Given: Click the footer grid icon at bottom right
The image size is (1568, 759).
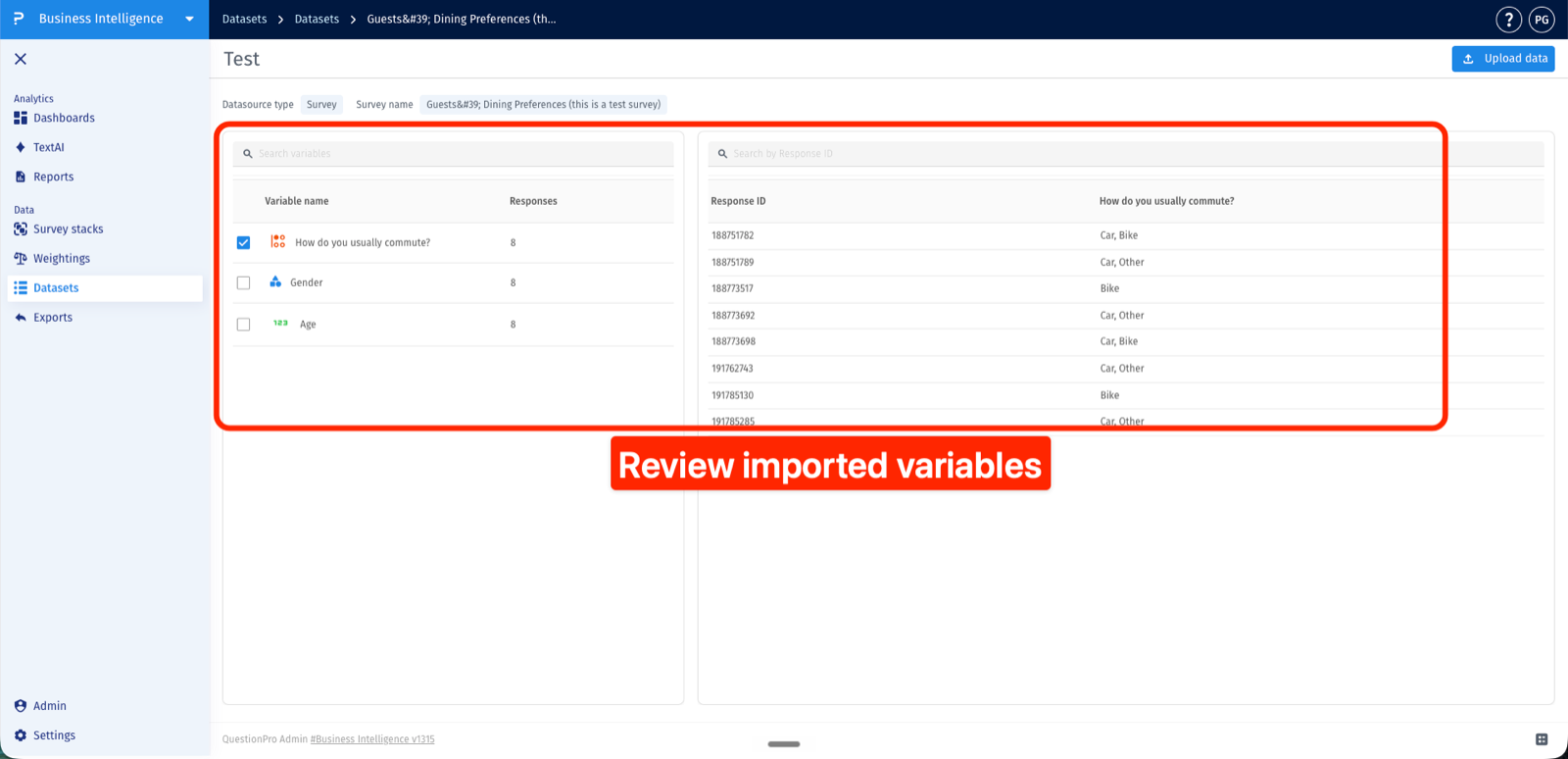Looking at the screenshot, I should (x=1542, y=739).
